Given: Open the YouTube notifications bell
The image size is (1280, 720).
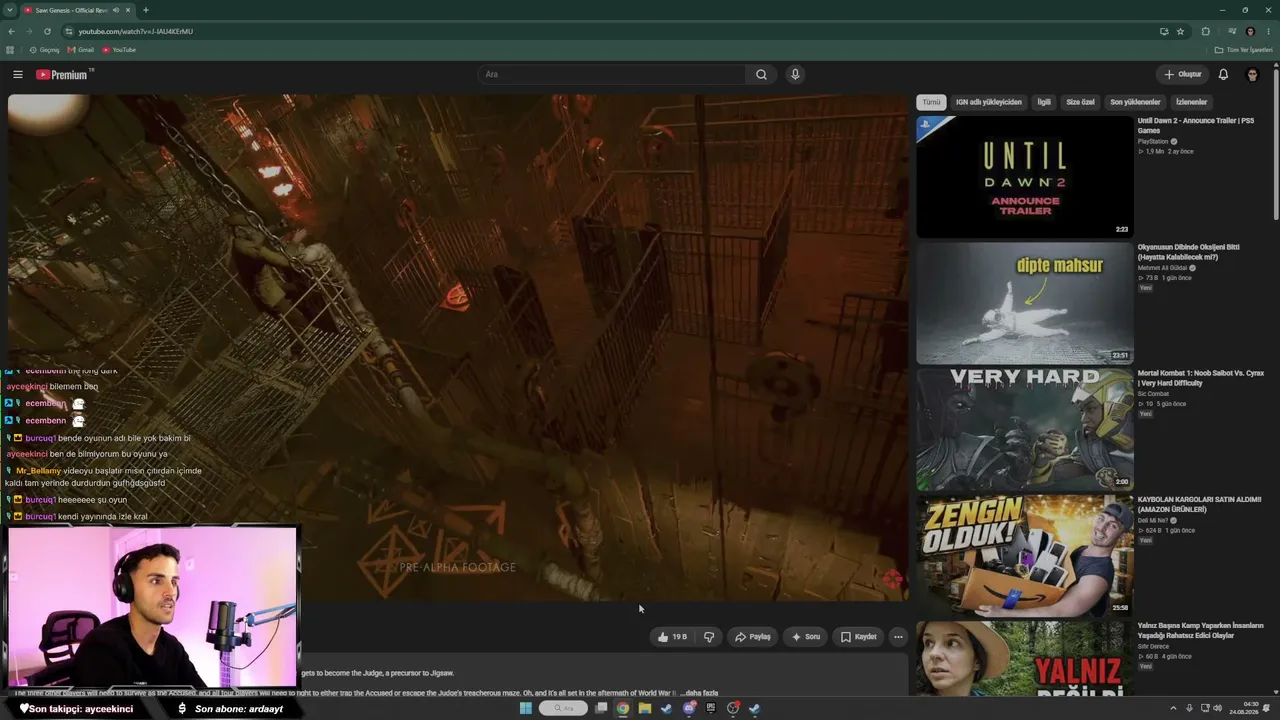Looking at the screenshot, I should coord(1223,75).
